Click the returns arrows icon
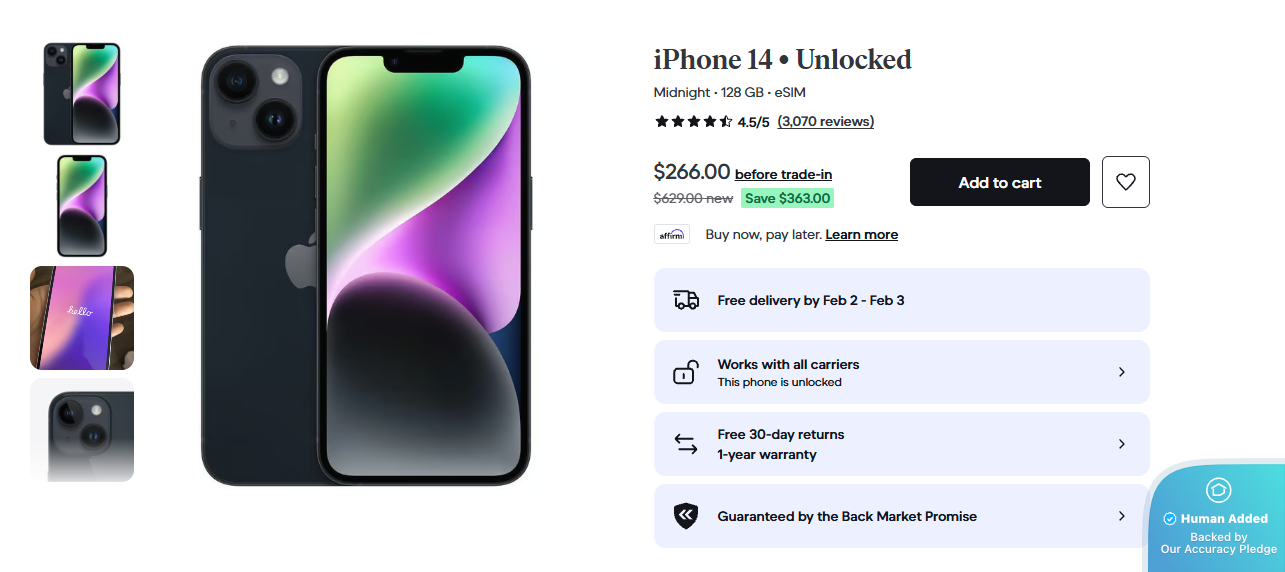The width and height of the screenshot is (1285, 572). (x=685, y=444)
